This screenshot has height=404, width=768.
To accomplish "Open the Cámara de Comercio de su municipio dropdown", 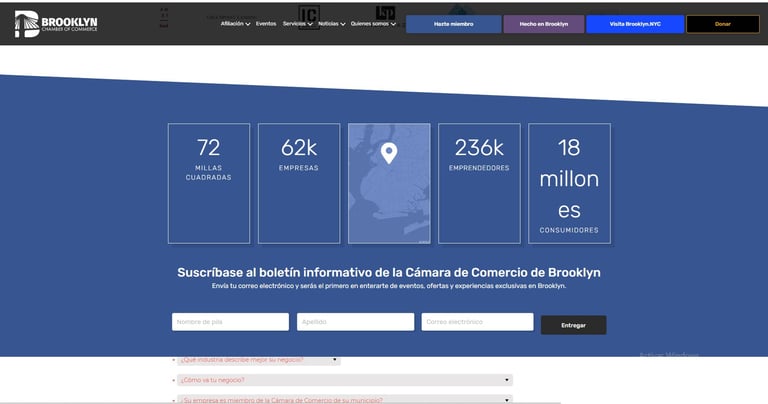I will click(345, 400).
